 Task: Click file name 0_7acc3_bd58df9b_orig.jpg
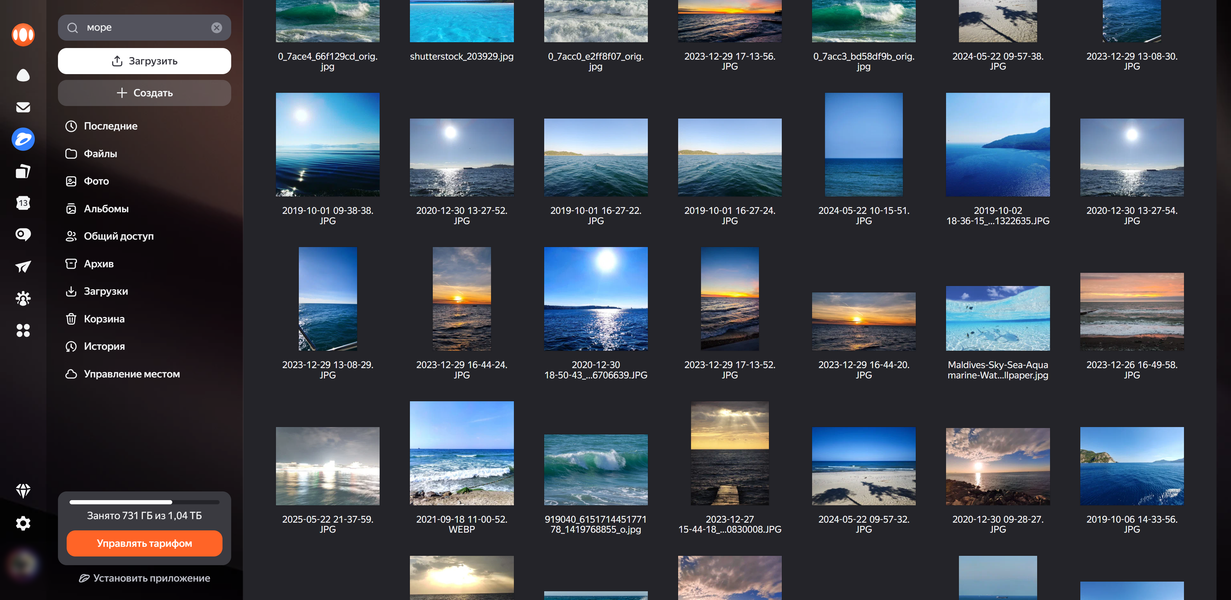pos(863,62)
